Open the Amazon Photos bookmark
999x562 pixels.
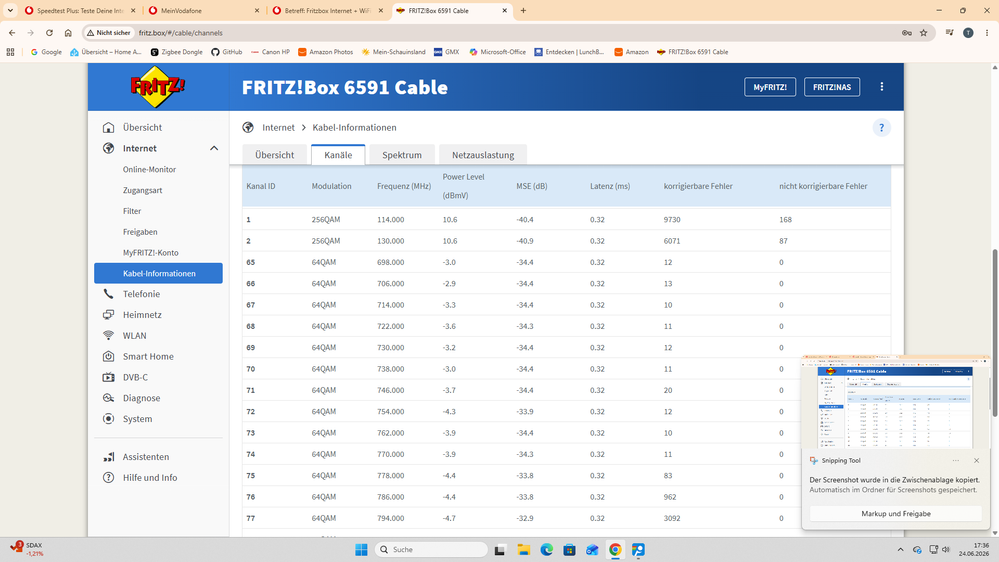point(326,52)
